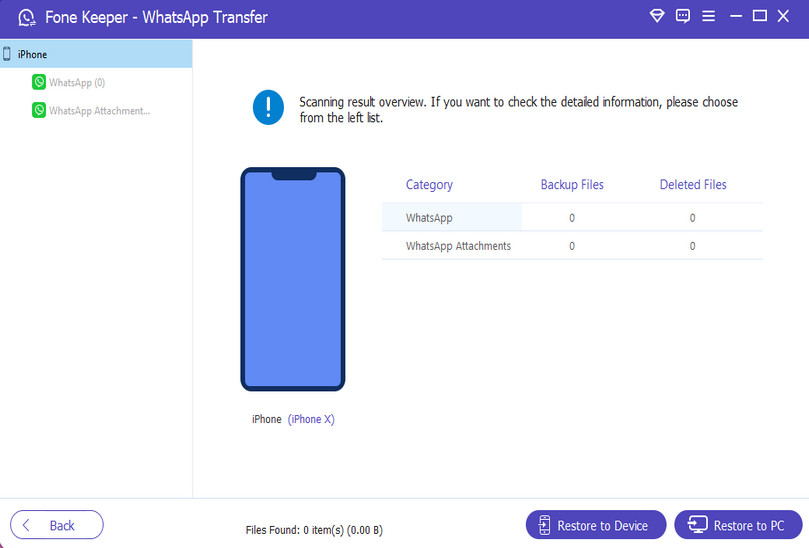Image resolution: width=809 pixels, height=548 pixels.
Task: Click the WhatsApp Attachments green icon
Action: click(38, 110)
